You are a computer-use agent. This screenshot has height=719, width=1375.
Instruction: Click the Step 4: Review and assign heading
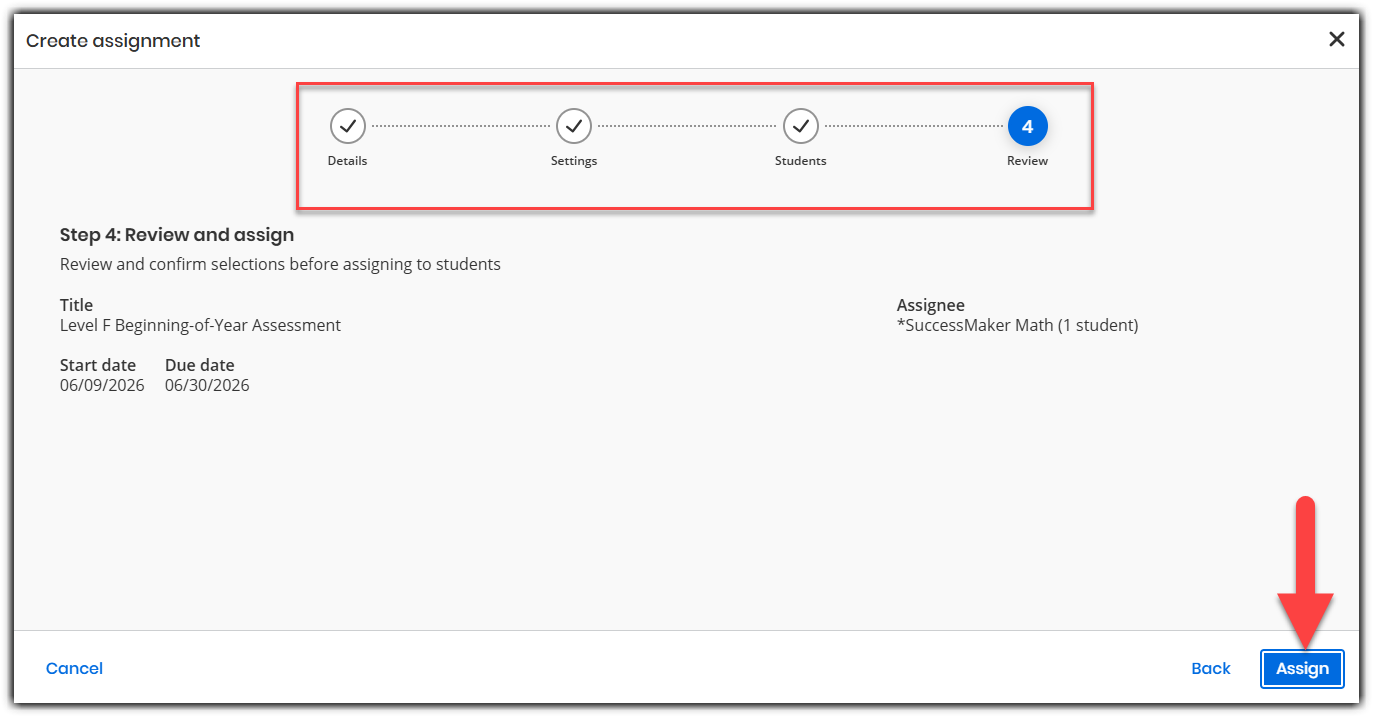(x=177, y=235)
